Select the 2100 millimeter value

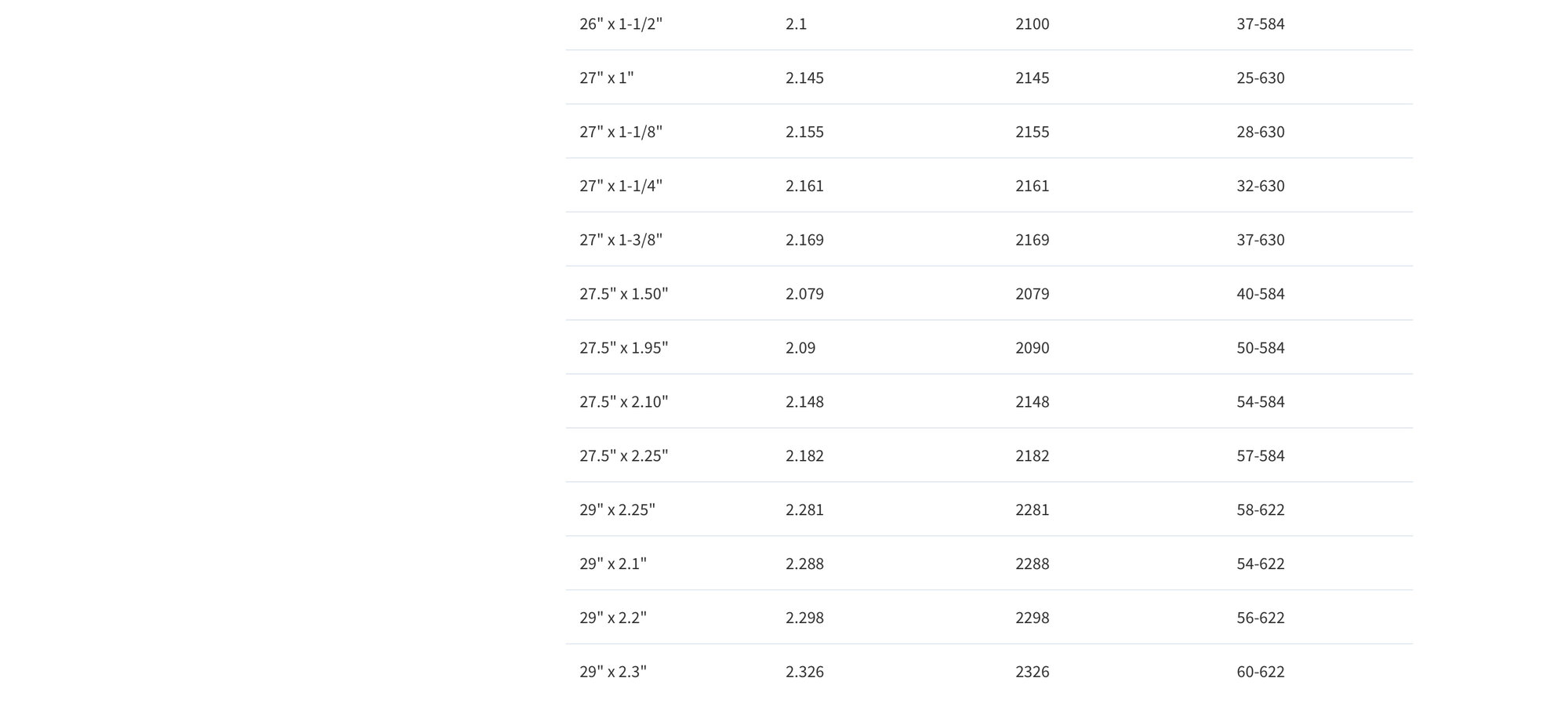tap(1032, 24)
